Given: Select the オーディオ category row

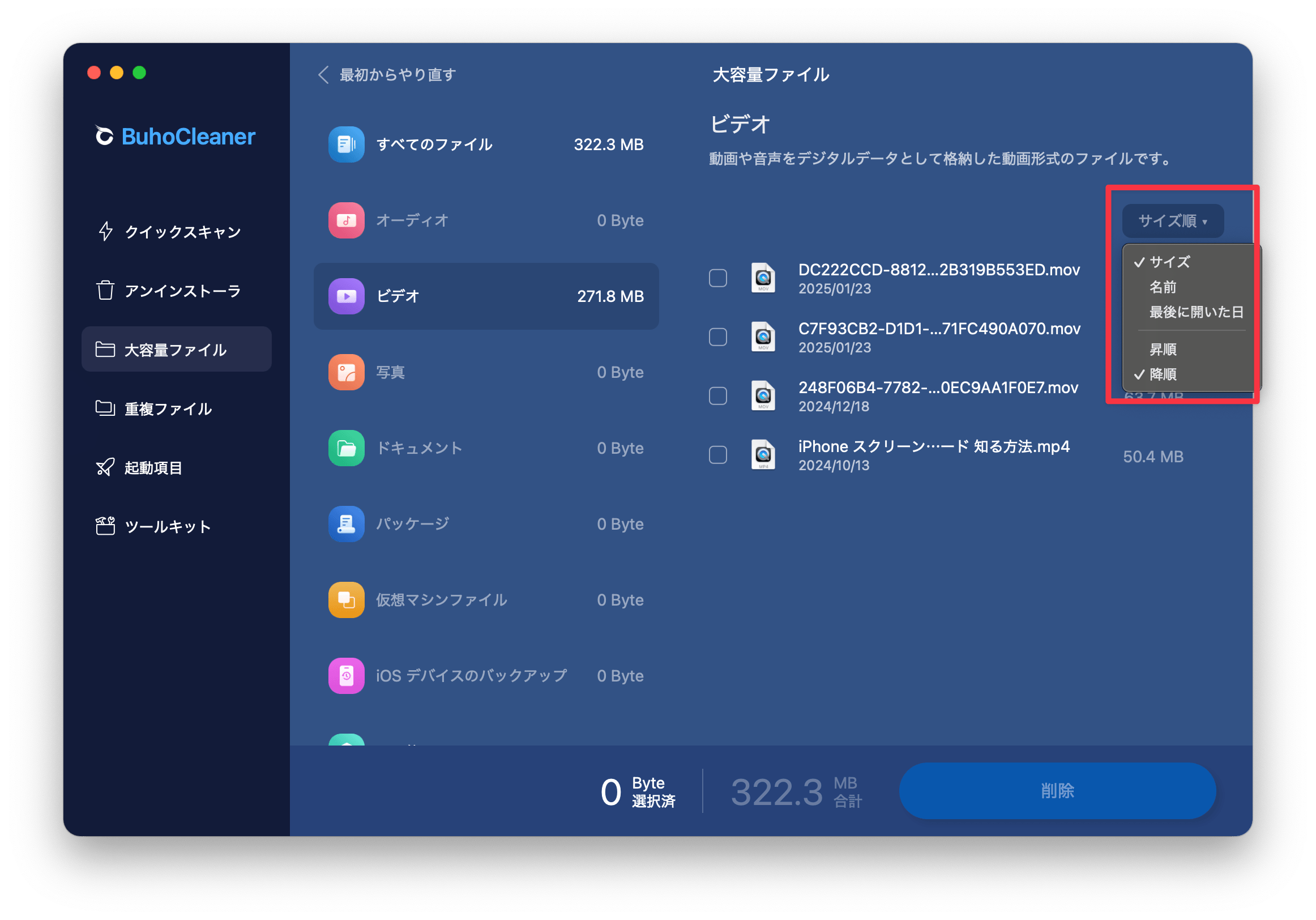Looking at the screenshot, I should point(486,220).
